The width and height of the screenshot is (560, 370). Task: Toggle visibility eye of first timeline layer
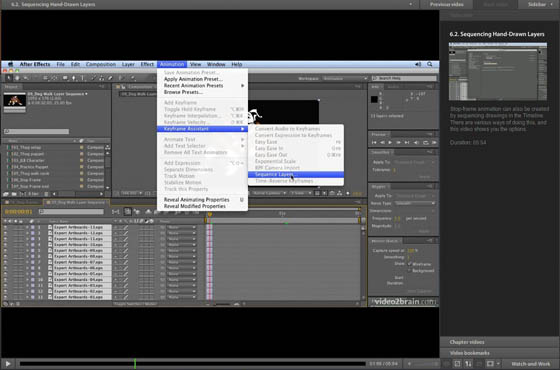5,227
